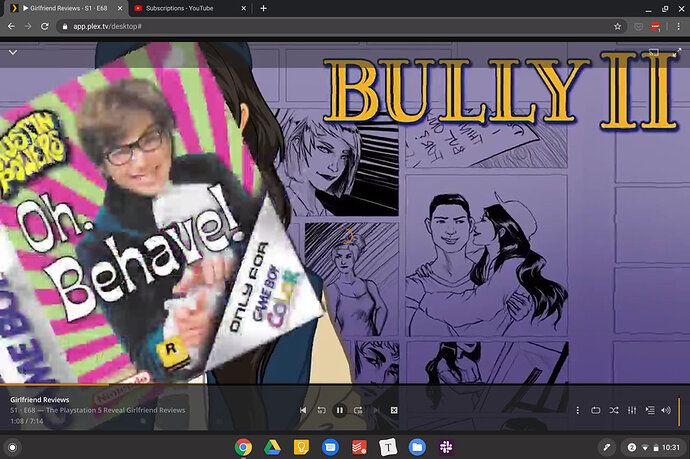This screenshot has width=690, height=459.
Task: Open Google Drive from the shelf
Action: (x=272, y=448)
